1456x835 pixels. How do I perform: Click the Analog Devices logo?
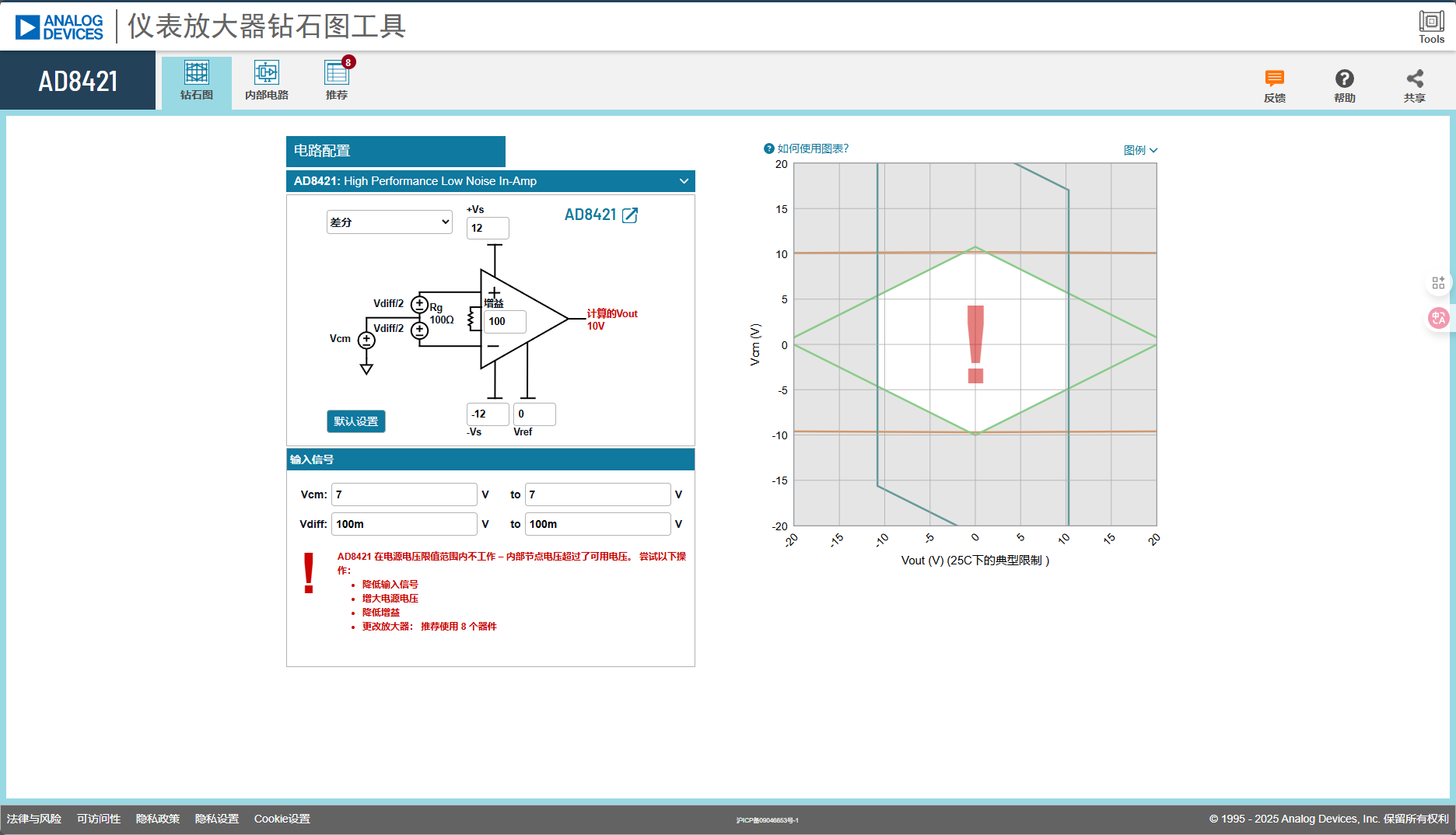point(59,27)
